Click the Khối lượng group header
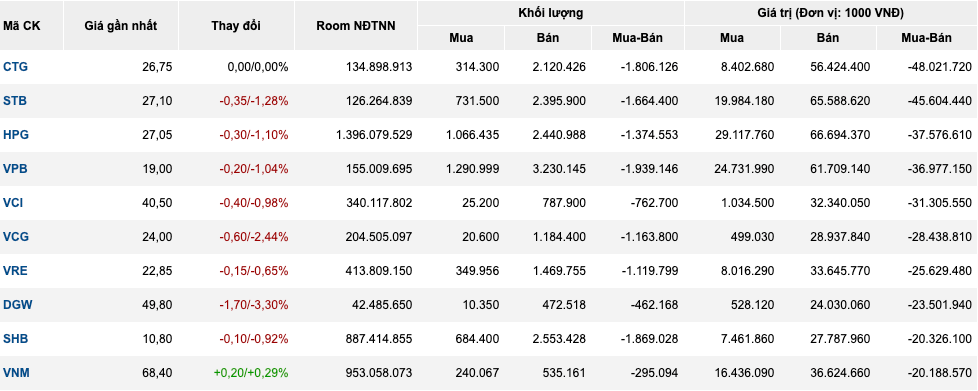 coord(551,12)
